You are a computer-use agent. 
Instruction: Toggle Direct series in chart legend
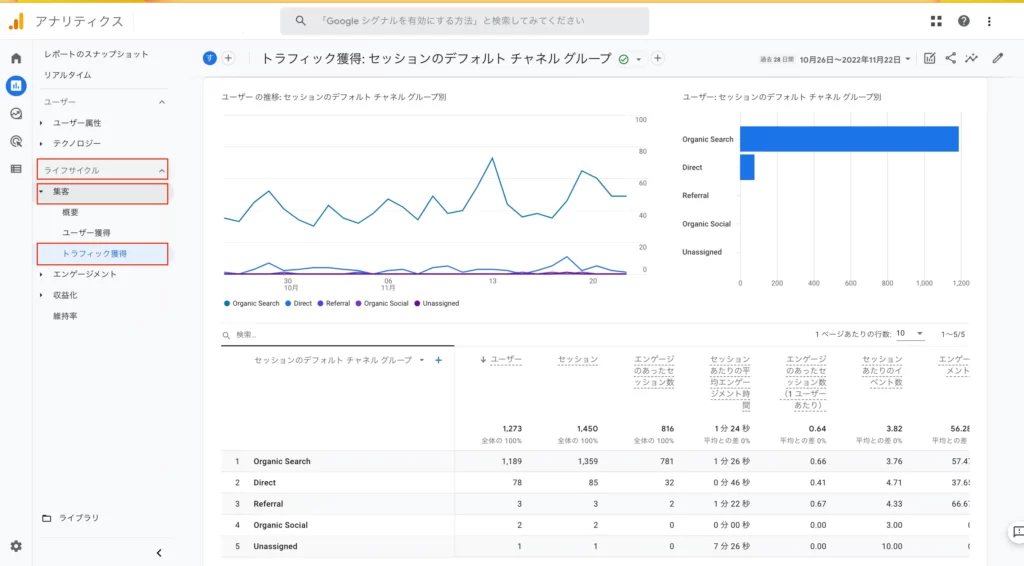(298, 304)
